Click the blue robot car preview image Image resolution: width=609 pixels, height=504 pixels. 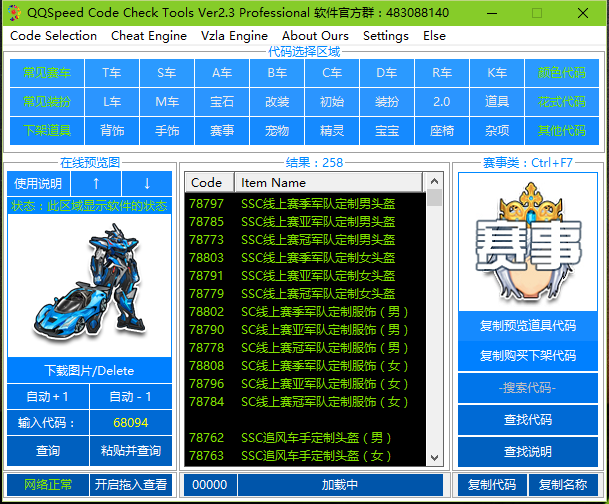tap(90, 285)
